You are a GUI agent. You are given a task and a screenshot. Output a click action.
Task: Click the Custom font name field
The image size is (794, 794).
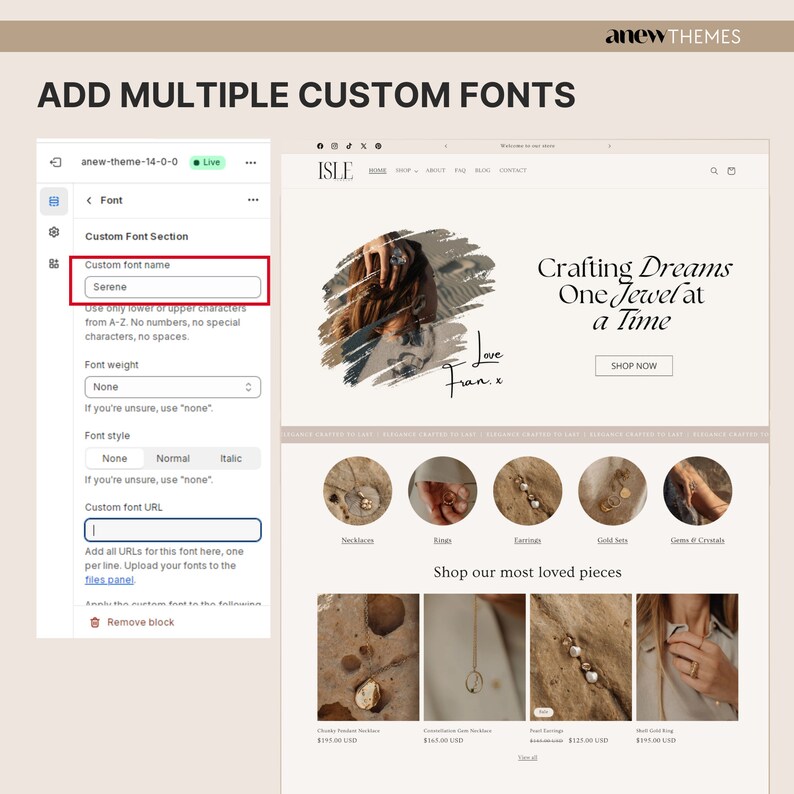(x=173, y=287)
